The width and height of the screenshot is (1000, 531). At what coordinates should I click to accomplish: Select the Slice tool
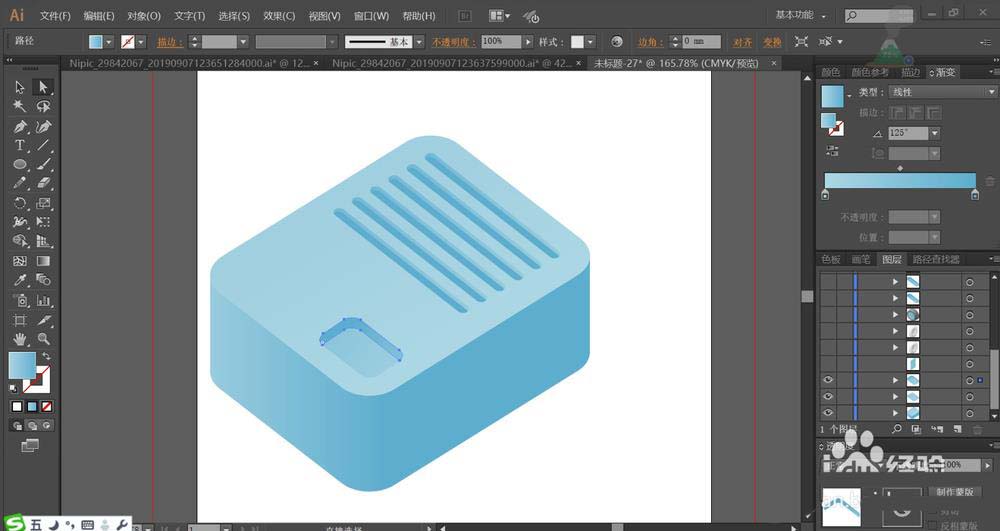tap(43, 320)
